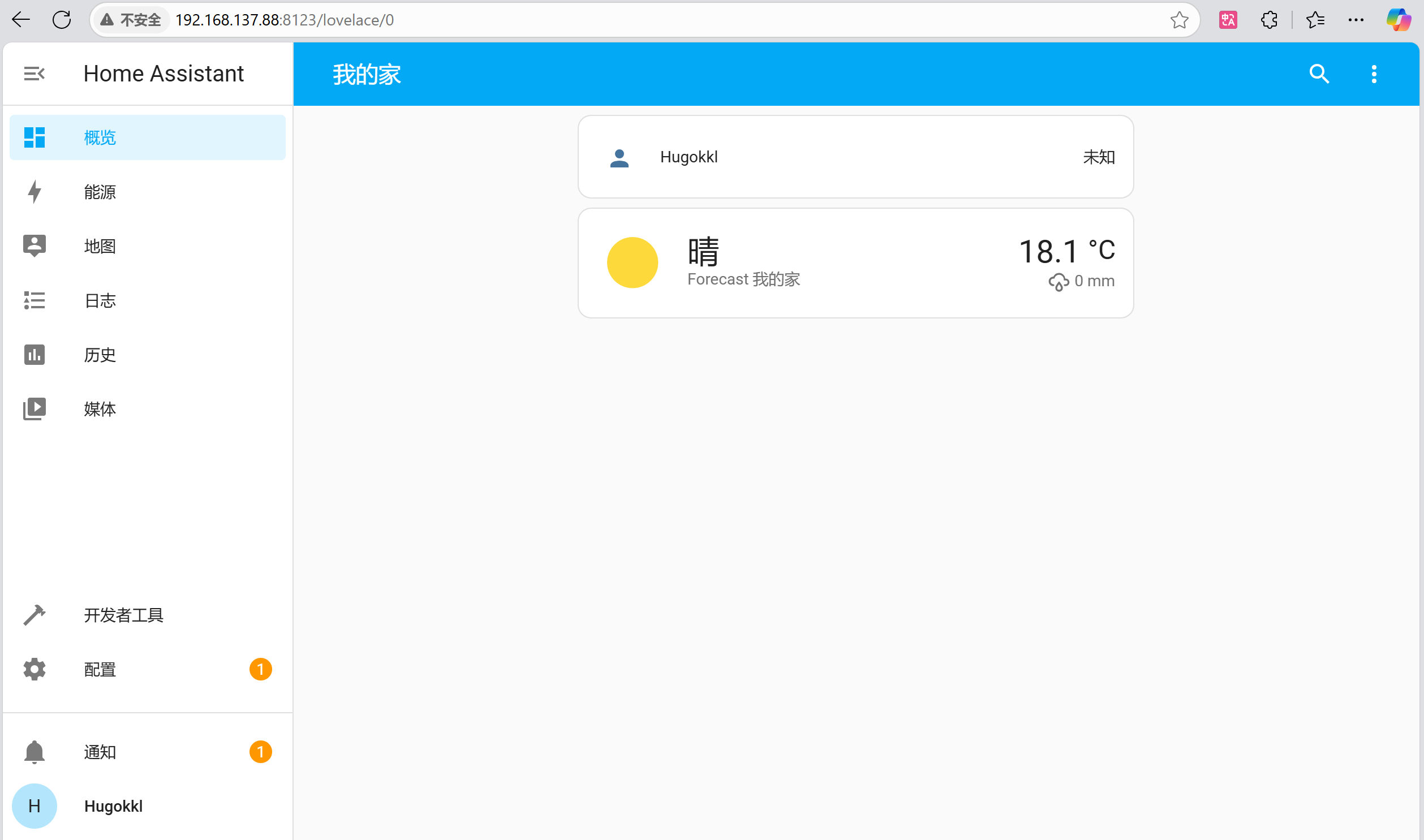Image resolution: width=1424 pixels, height=840 pixels.
Task: Open the 配置 settings page
Action: click(148, 670)
